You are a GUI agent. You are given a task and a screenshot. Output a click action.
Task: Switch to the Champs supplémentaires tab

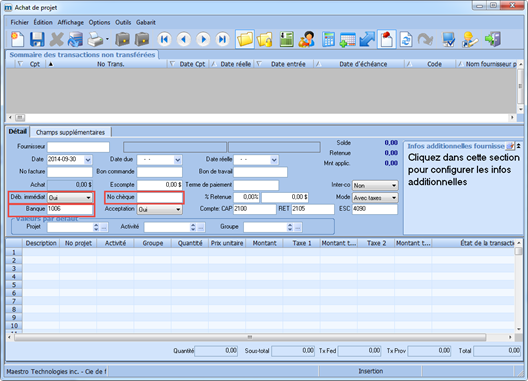coord(70,132)
